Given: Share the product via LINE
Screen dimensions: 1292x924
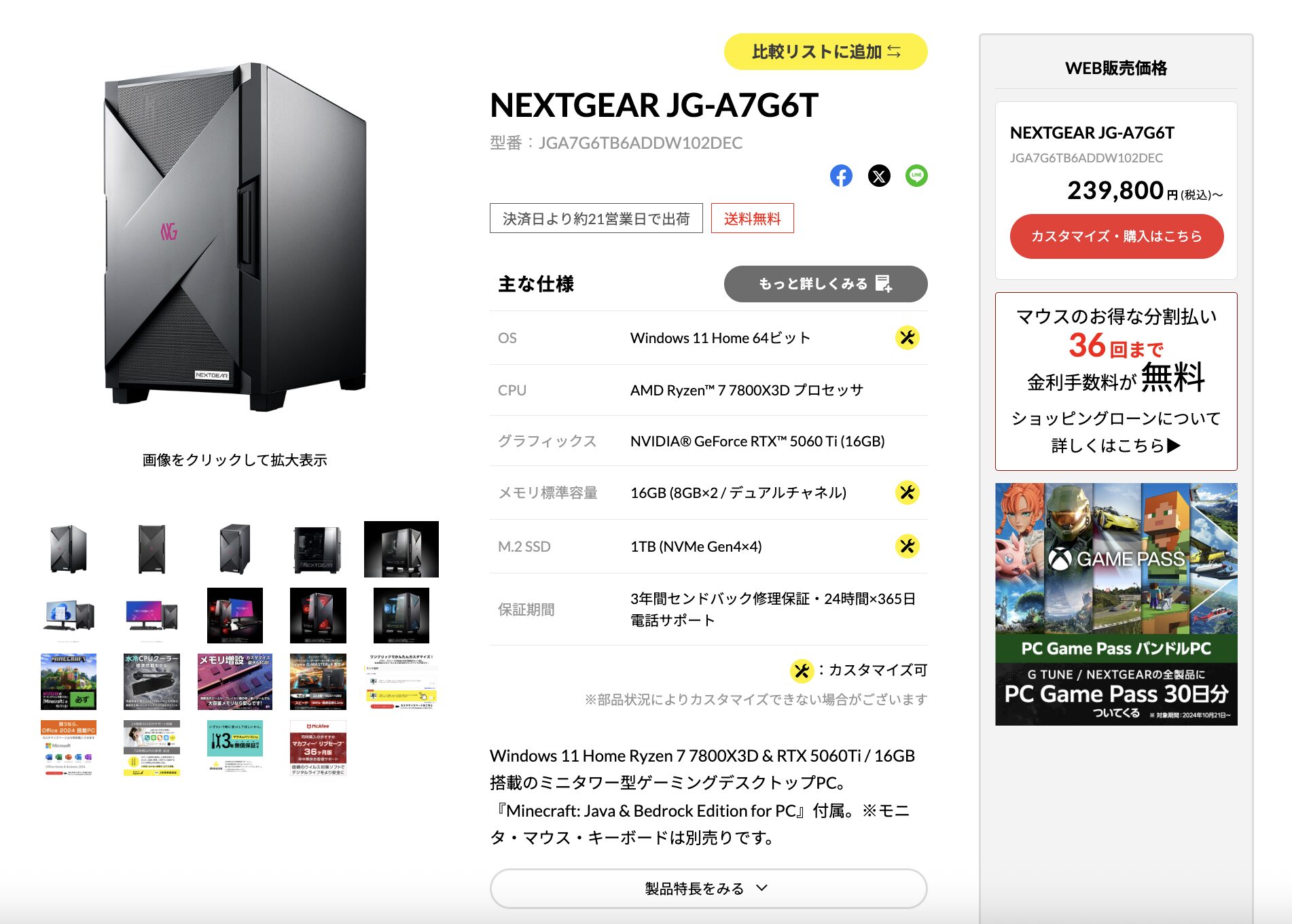Looking at the screenshot, I should 916,176.
